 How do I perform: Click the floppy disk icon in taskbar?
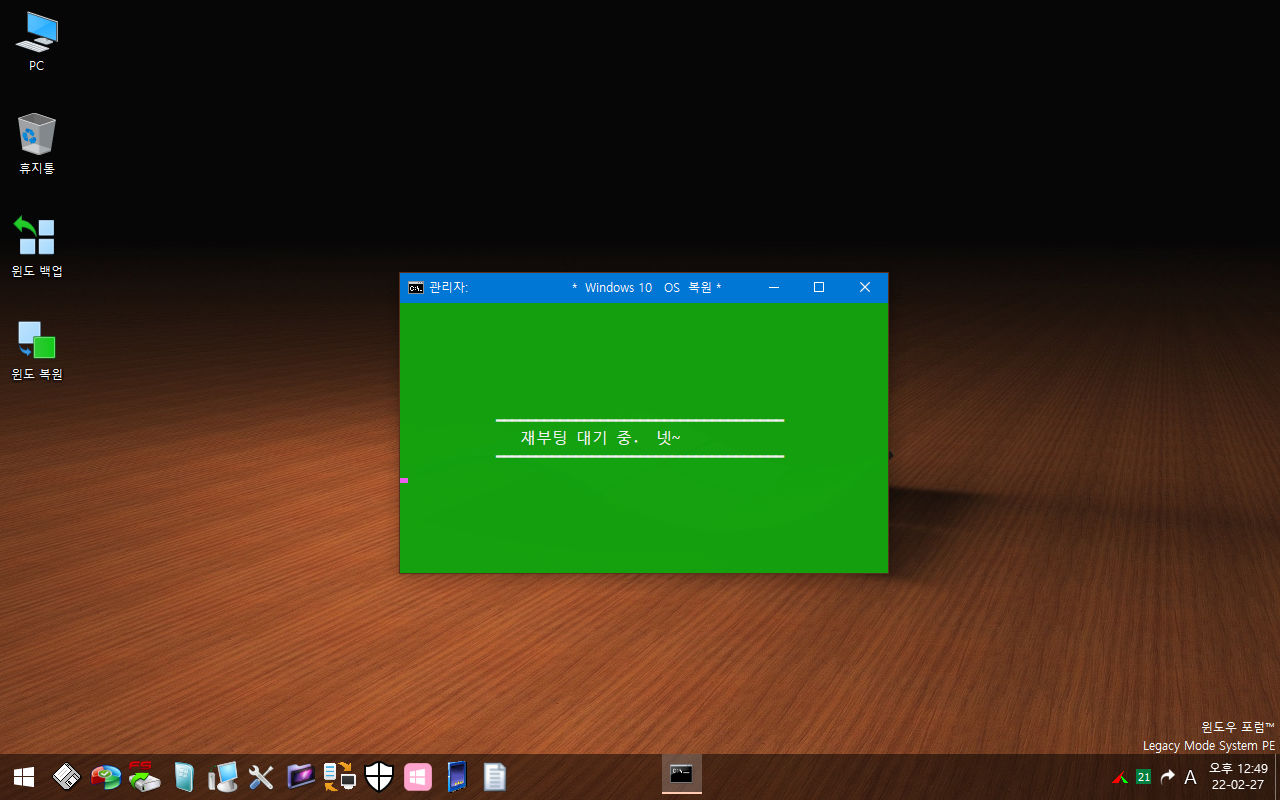point(67,777)
